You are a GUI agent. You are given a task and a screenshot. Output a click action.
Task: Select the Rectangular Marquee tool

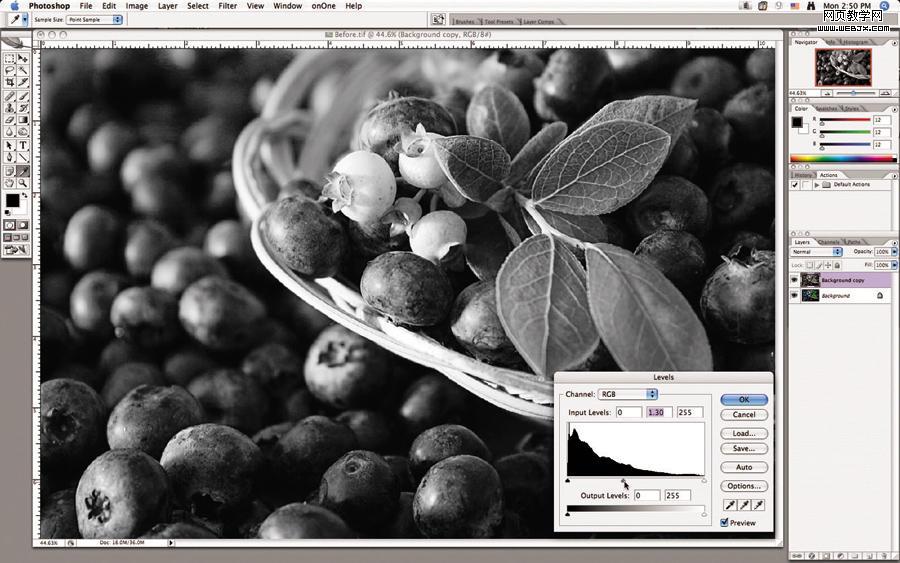click(x=10, y=59)
